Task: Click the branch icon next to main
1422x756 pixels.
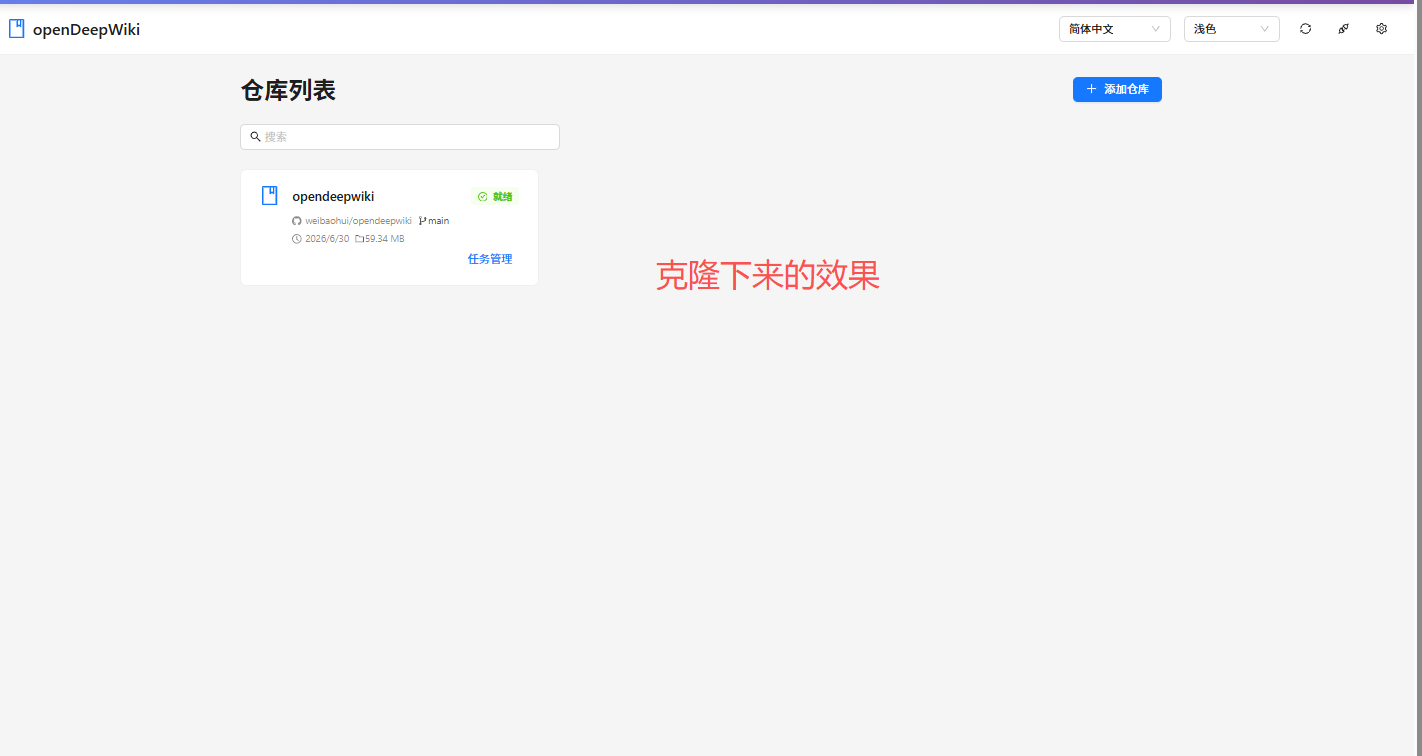Action: tap(422, 221)
